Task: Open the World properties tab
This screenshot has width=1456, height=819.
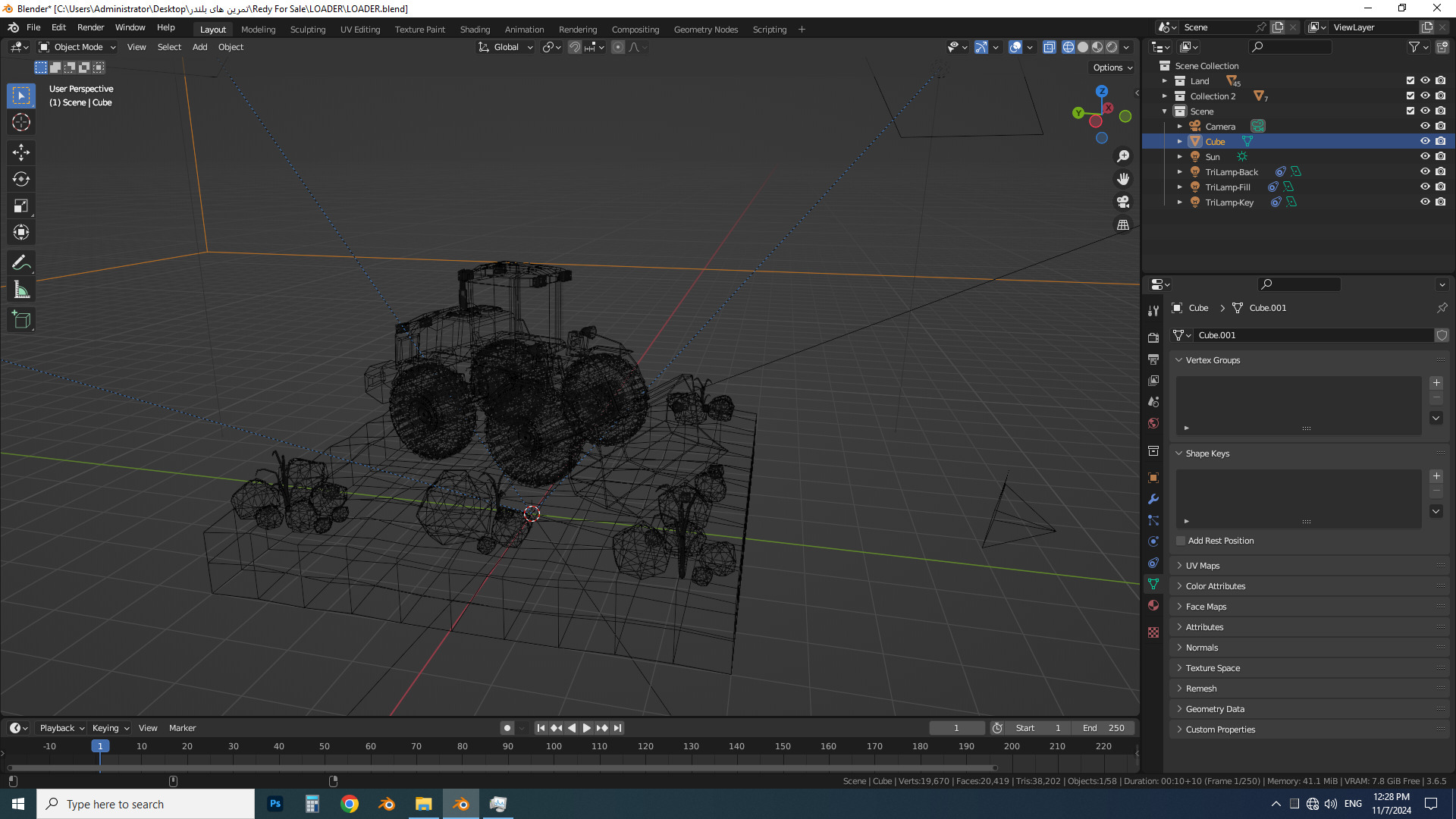Action: pos(1153,423)
